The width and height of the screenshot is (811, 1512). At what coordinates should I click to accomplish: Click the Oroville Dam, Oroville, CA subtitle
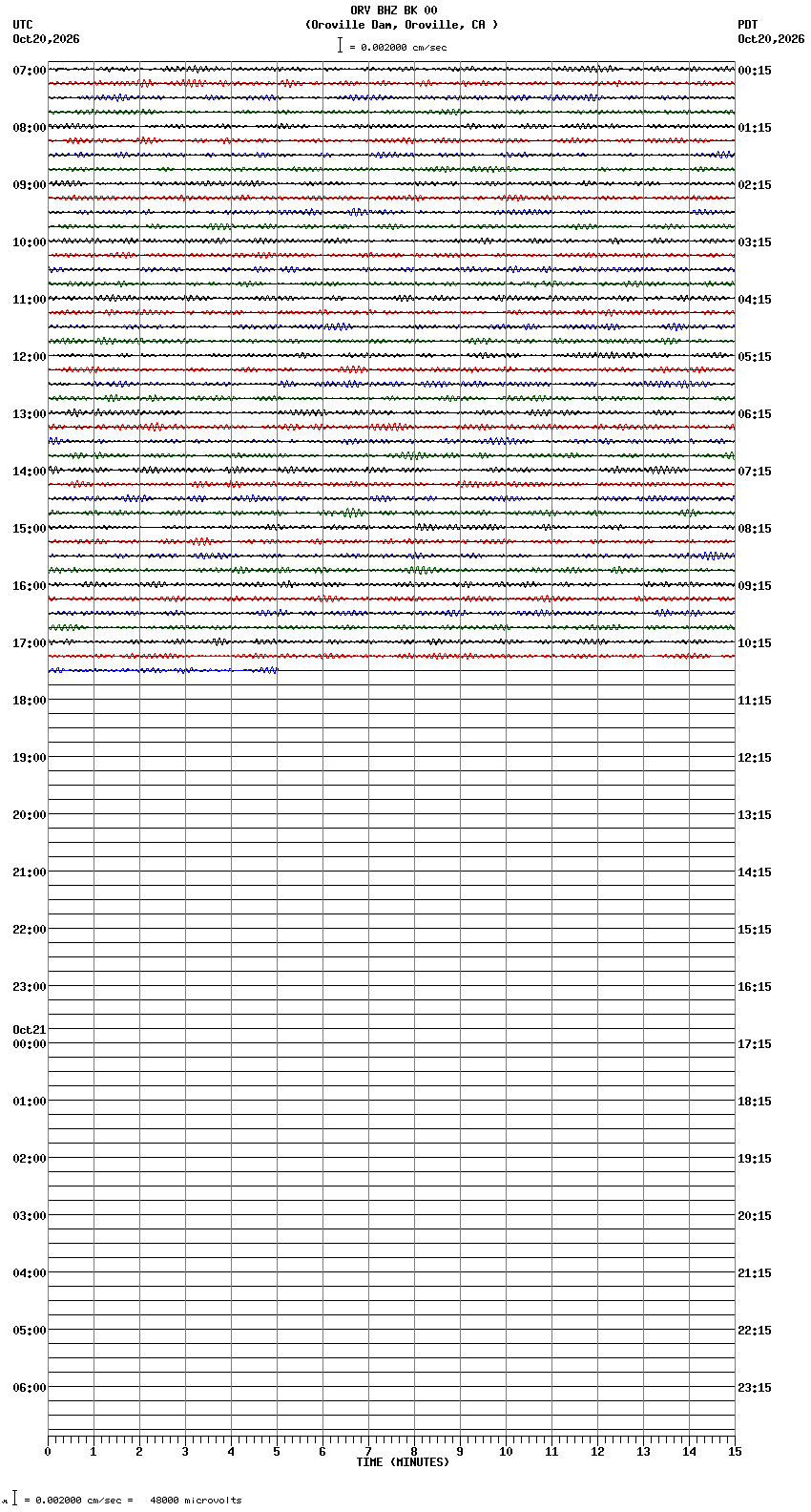click(x=402, y=25)
